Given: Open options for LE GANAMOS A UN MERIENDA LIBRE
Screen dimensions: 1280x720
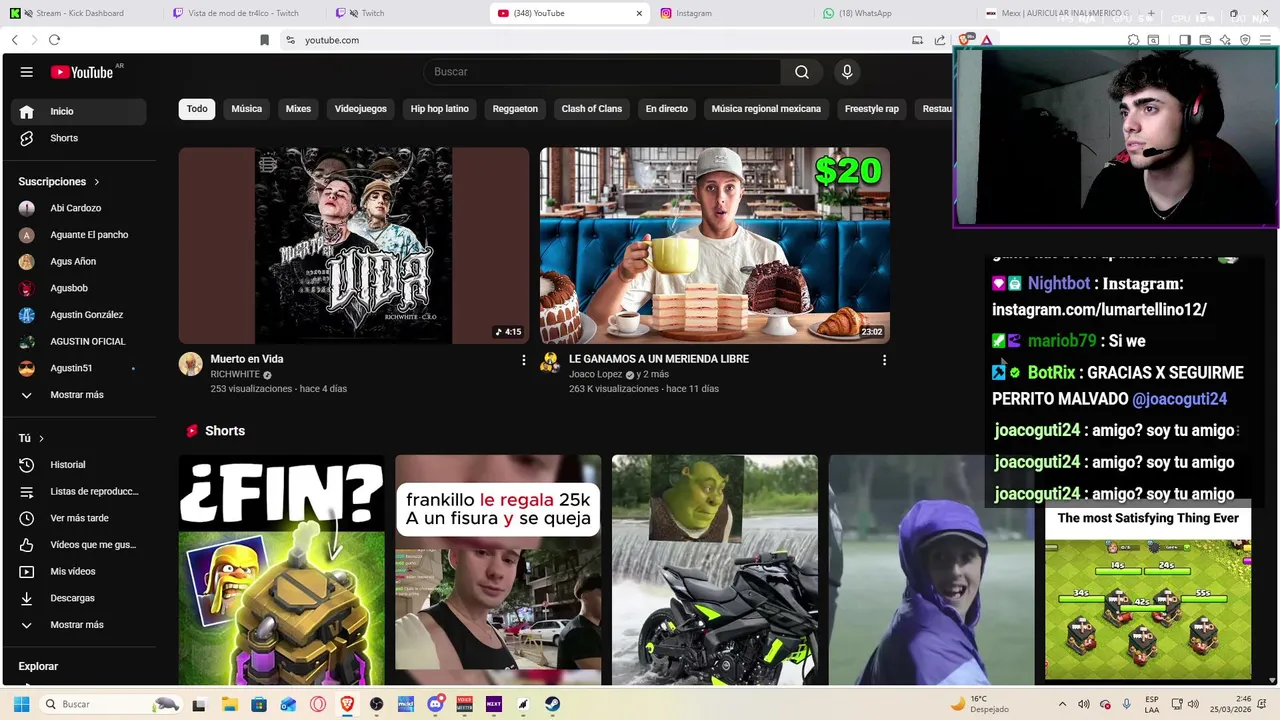Looking at the screenshot, I should coord(884,360).
